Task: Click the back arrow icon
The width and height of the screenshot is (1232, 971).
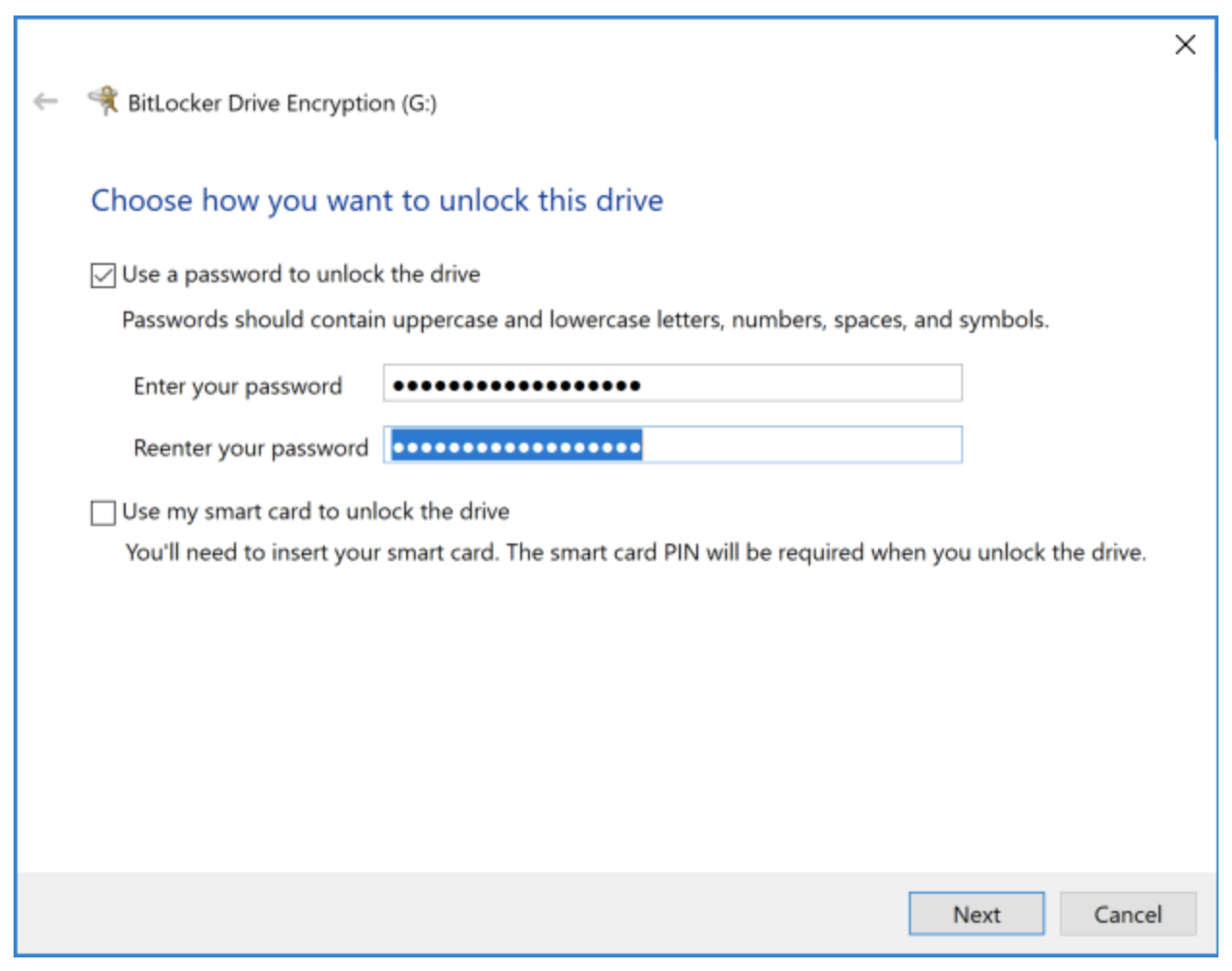Action: pyautogui.click(x=45, y=102)
